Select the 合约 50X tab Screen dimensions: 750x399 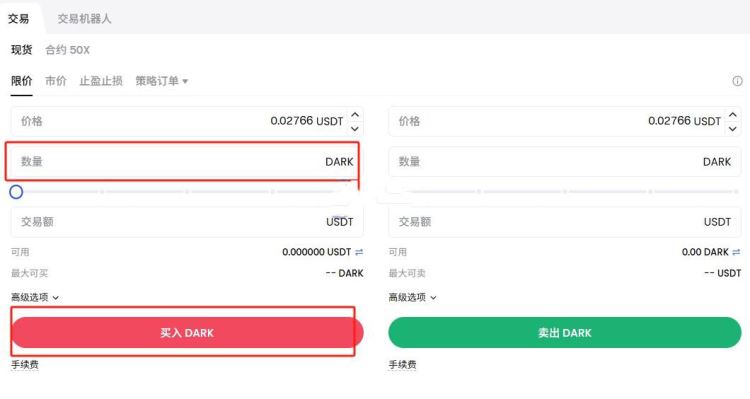tap(67, 50)
